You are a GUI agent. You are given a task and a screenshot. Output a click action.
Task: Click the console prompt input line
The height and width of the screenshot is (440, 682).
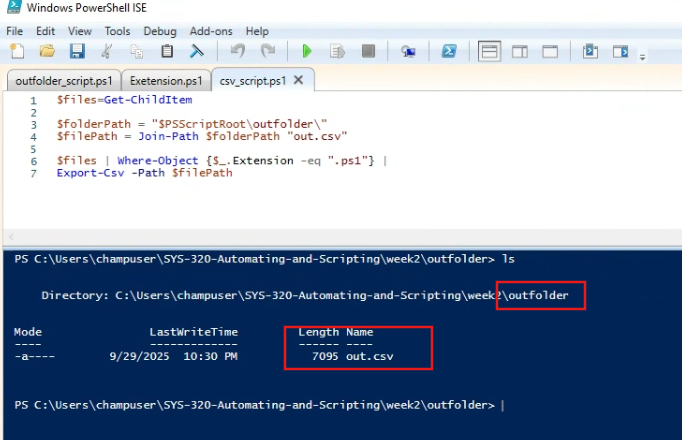point(503,405)
